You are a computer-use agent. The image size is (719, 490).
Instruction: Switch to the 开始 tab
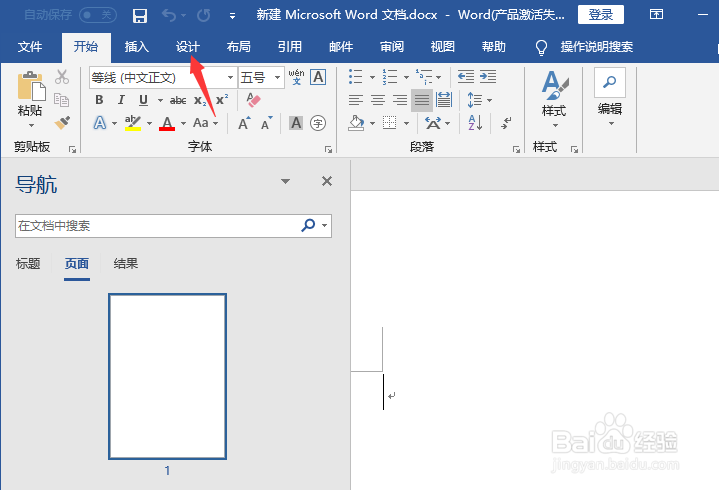click(x=86, y=47)
